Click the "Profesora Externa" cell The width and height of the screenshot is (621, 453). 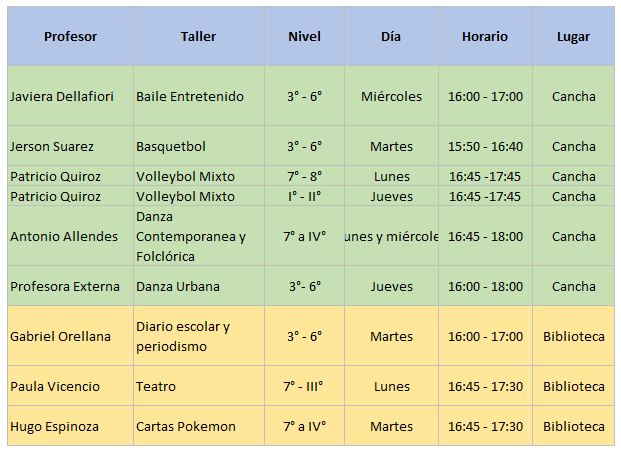coord(64,287)
